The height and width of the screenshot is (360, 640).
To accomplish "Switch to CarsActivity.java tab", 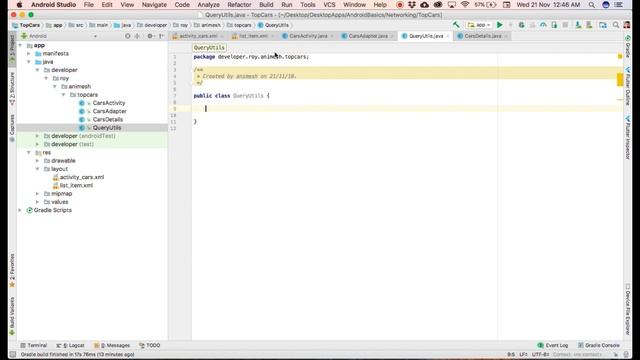I will 308,36.
